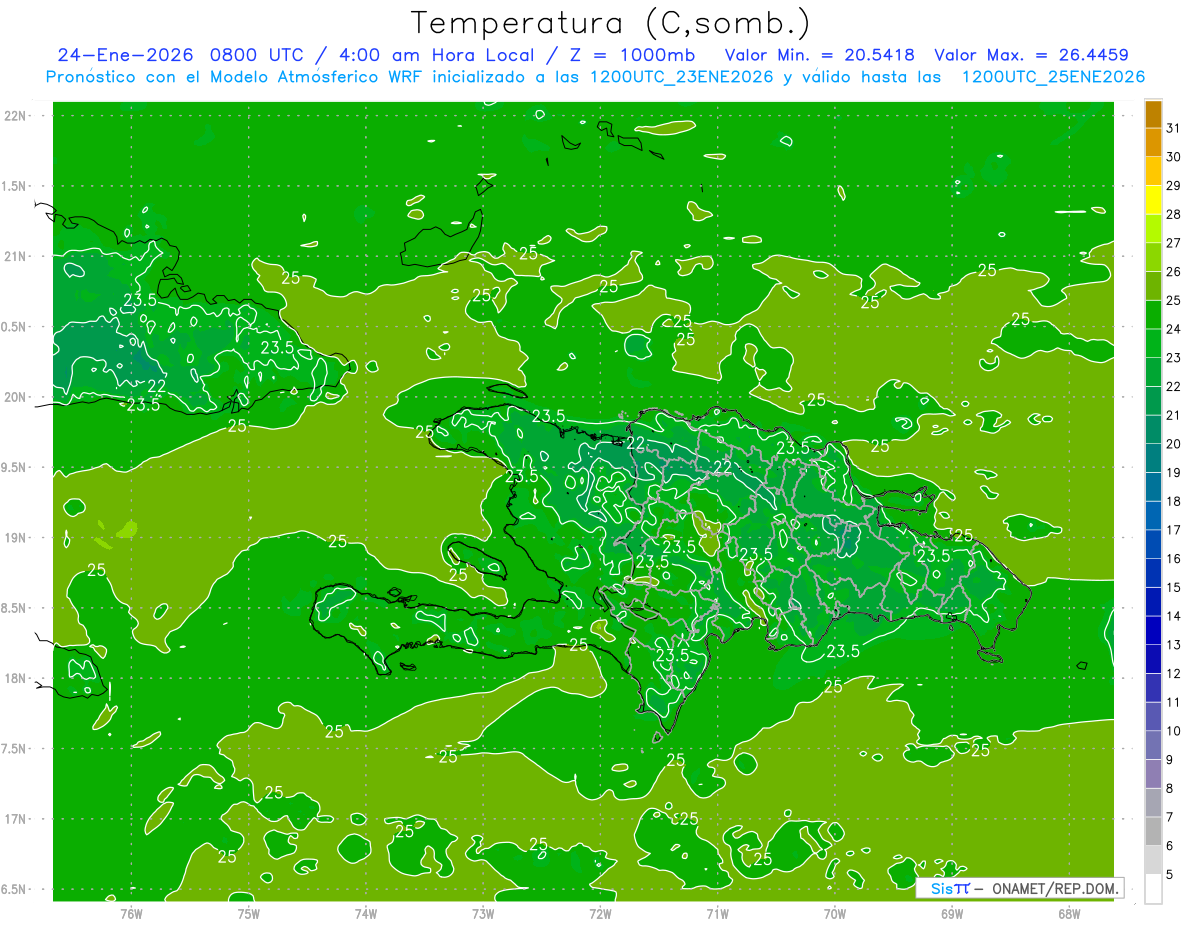Click the light gray legend swatch between 5 and 6
Image resolution: width=1200 pixels, height=927 pixels.
pyautogui.click(x=1153, y=860)
